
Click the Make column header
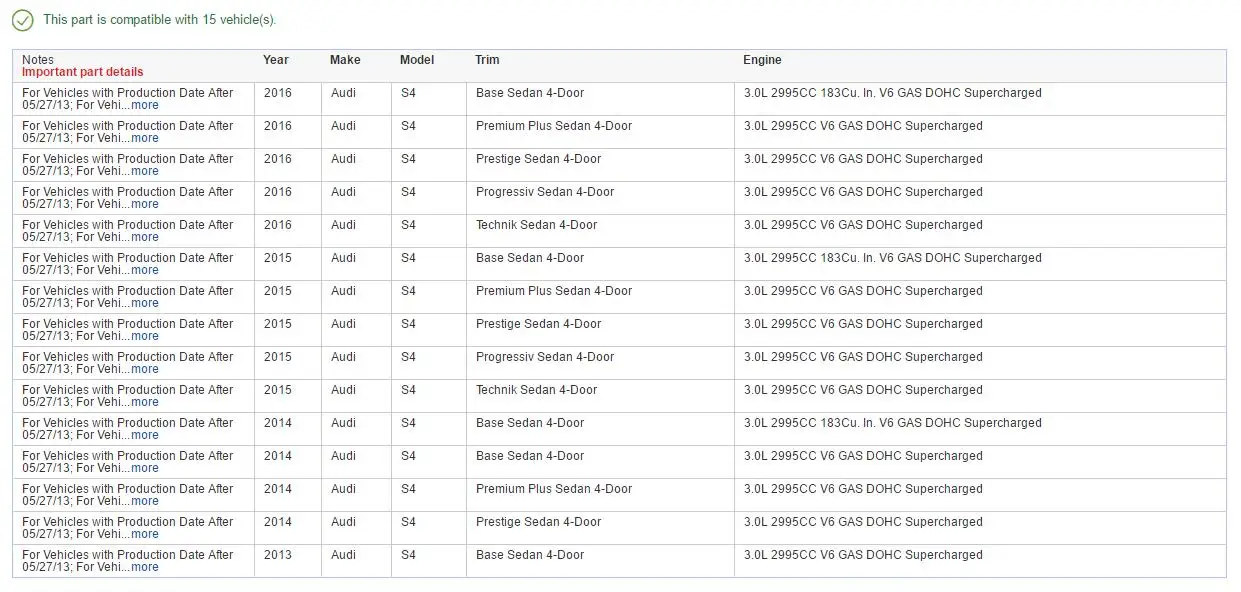(345, 60)
